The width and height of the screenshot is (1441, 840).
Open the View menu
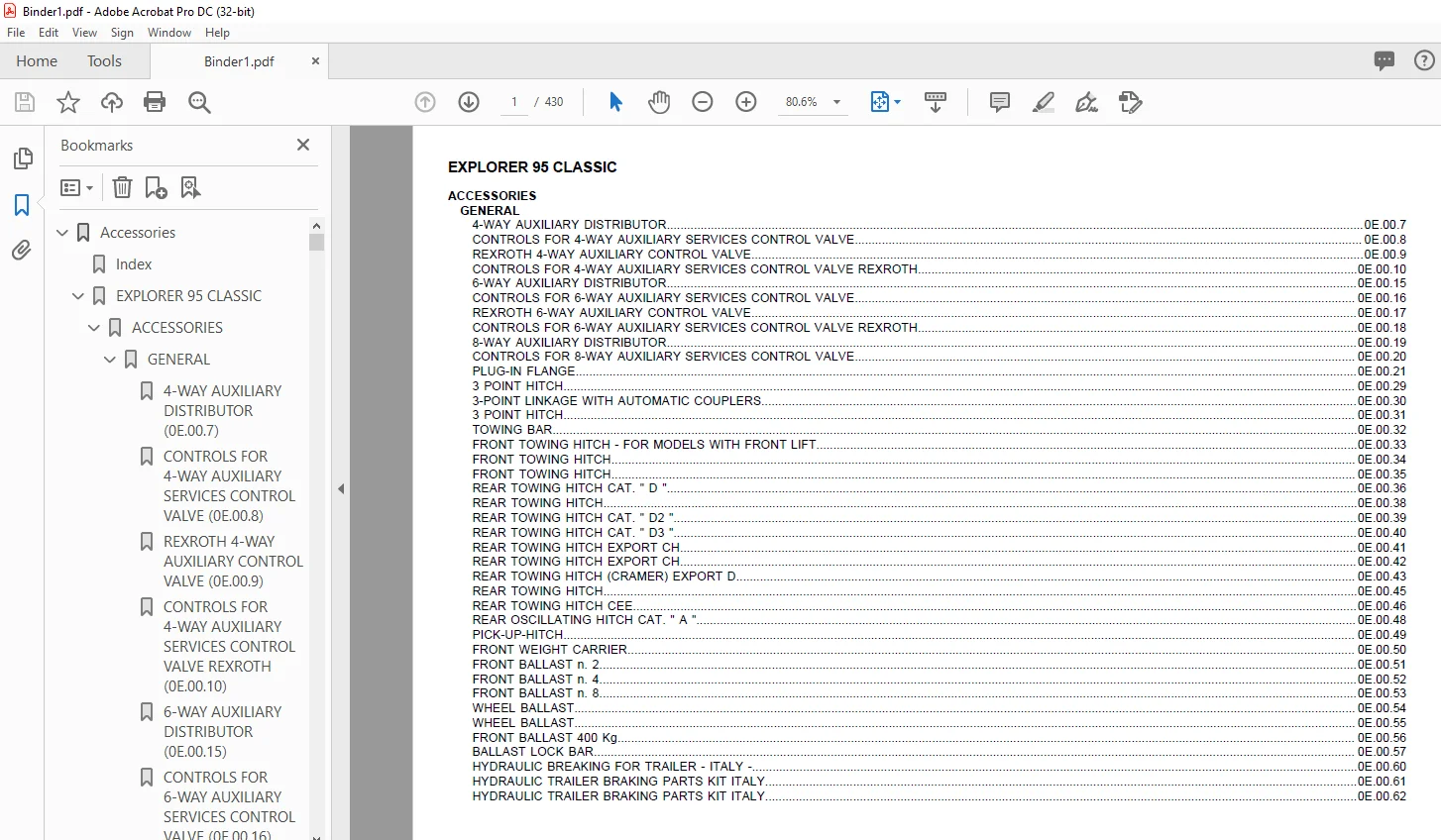(84, 33)
